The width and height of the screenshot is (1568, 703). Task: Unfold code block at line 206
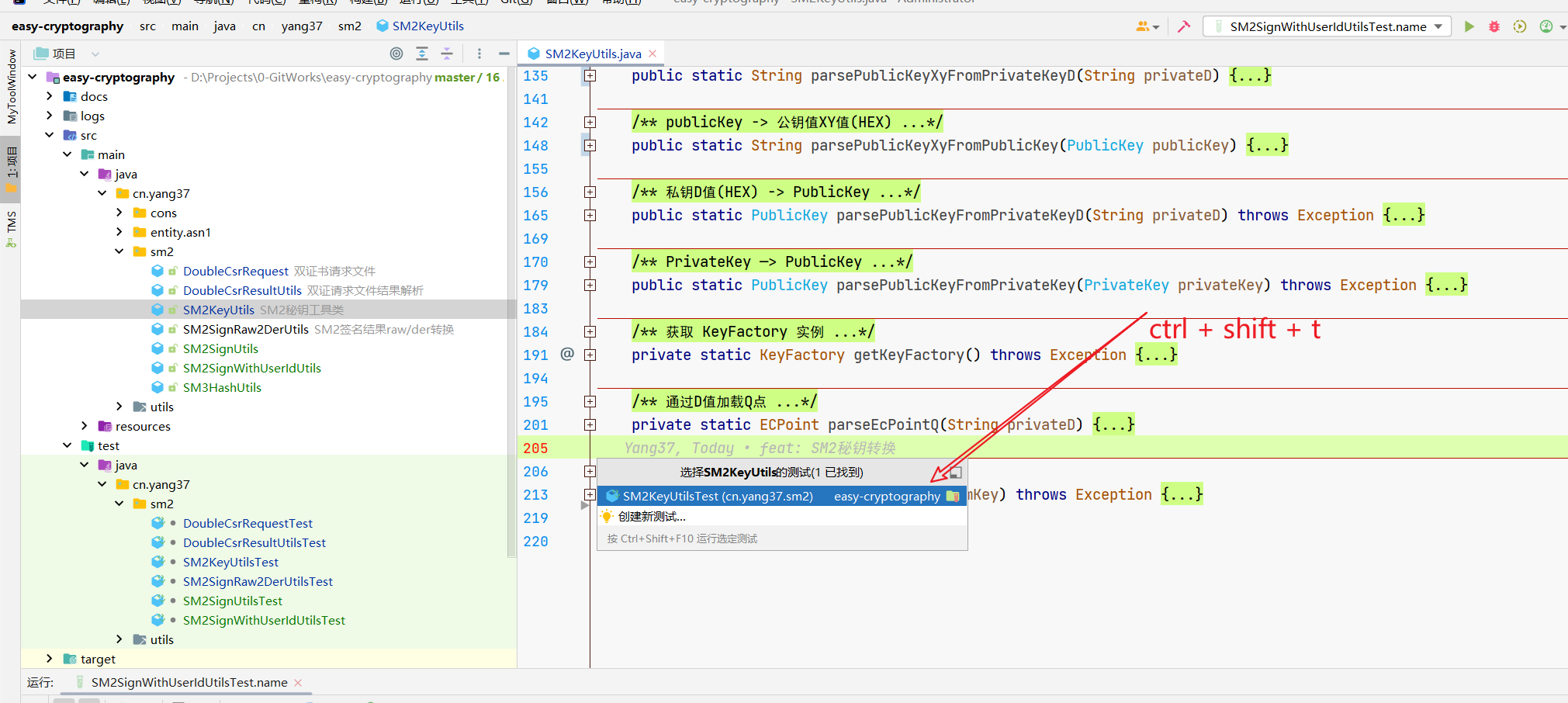coord(590,472)
